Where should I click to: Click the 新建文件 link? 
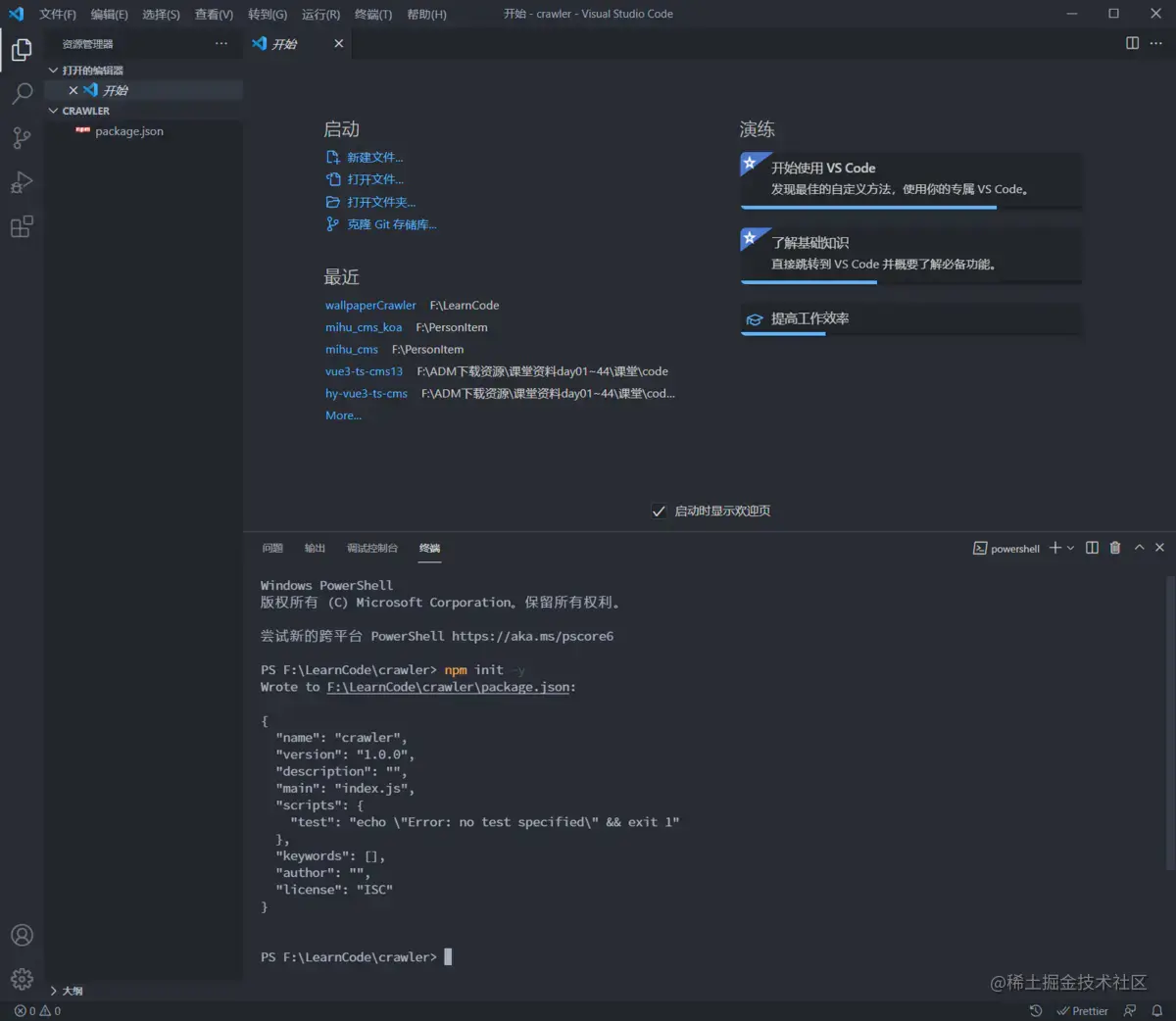pos(365,158)
